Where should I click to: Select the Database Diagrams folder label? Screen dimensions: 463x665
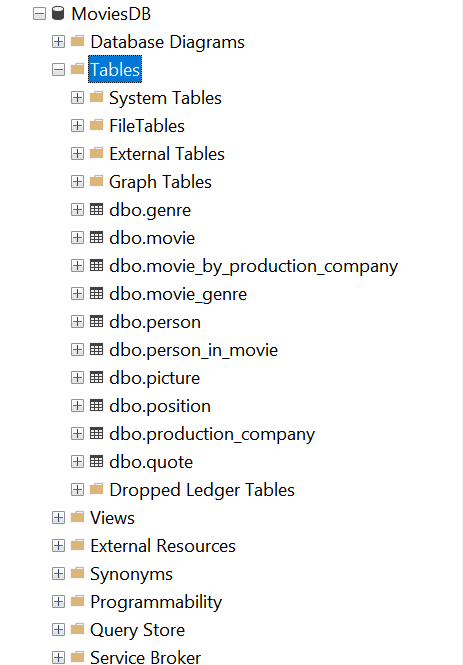click(167, 42)
